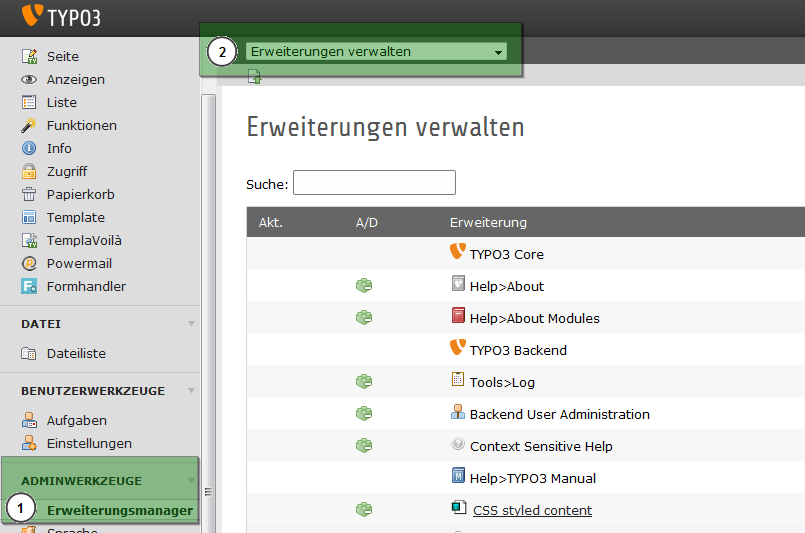Click the BENUTZERWERKZEUGE section header

click(93, 391)
